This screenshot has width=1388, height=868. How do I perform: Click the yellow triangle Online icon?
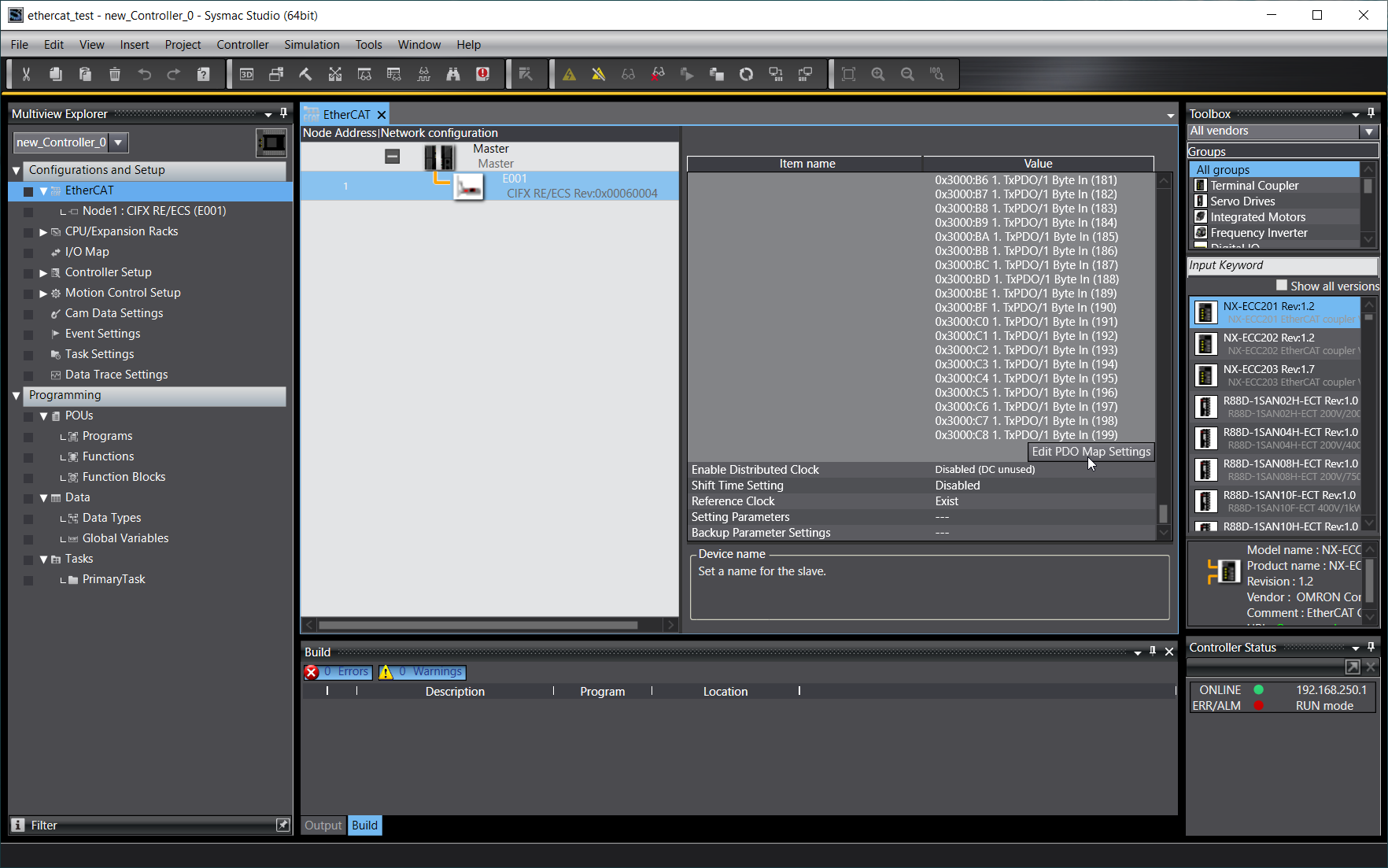[x=569, y=74]
